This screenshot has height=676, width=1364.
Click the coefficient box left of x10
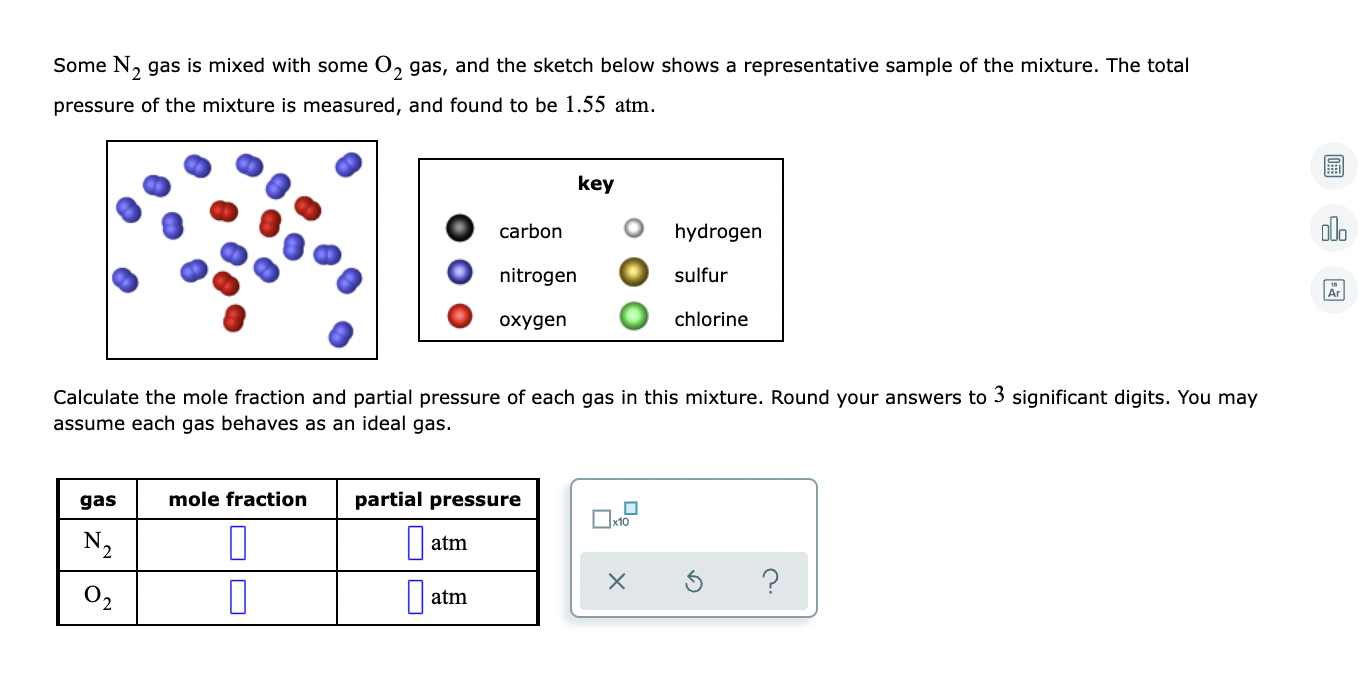(601, 518)
